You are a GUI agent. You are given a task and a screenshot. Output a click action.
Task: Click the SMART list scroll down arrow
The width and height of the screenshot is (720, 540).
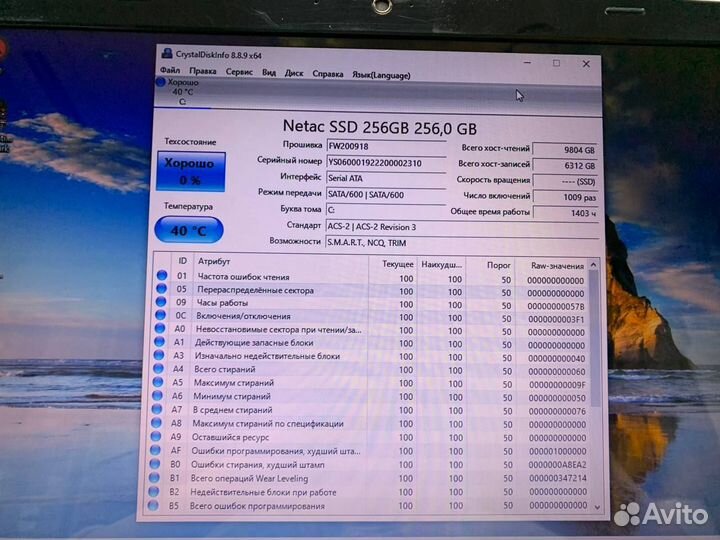coord(597,507)
